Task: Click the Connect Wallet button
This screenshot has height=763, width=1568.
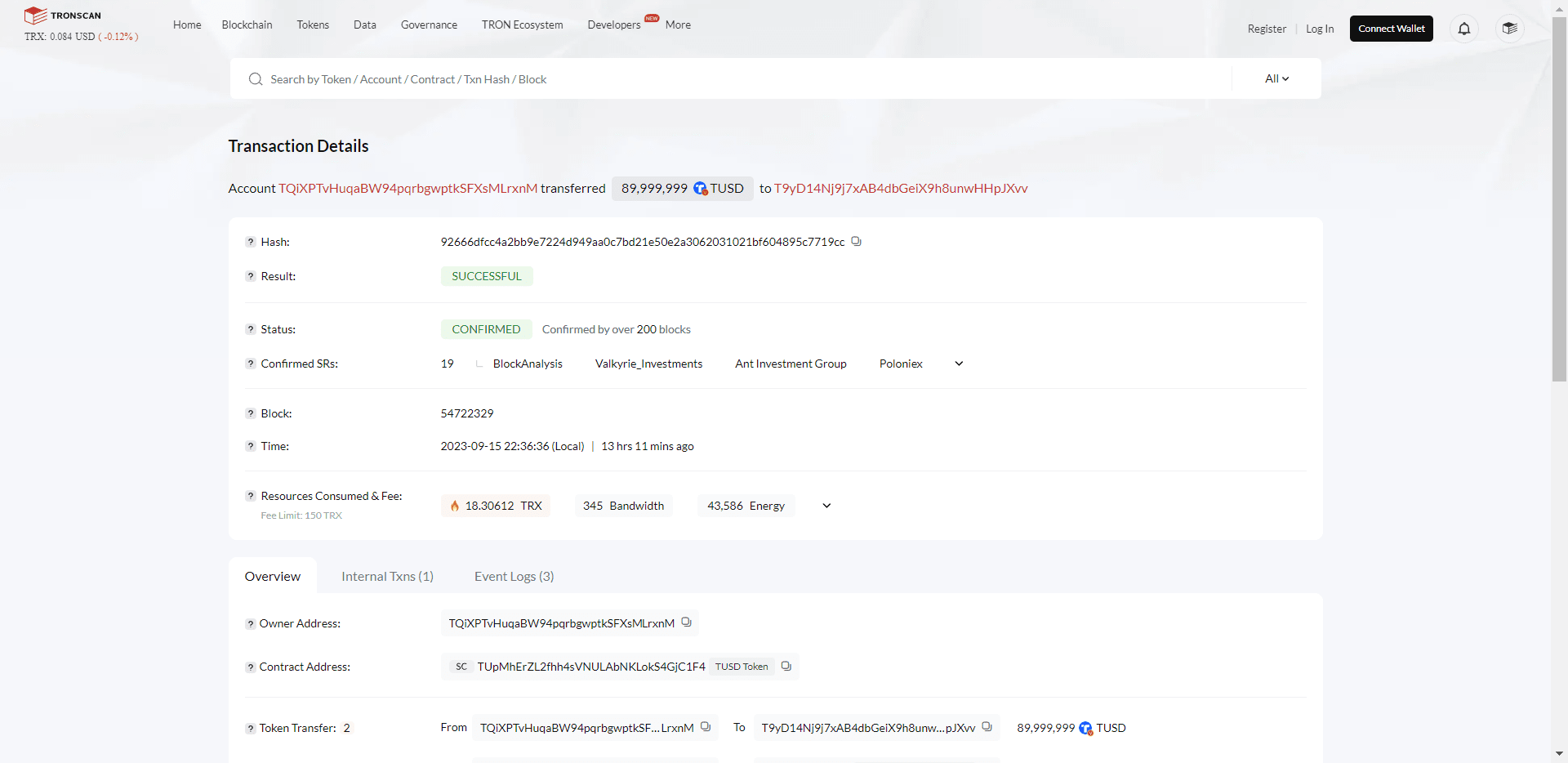Action: click(x=1392, y=29)
